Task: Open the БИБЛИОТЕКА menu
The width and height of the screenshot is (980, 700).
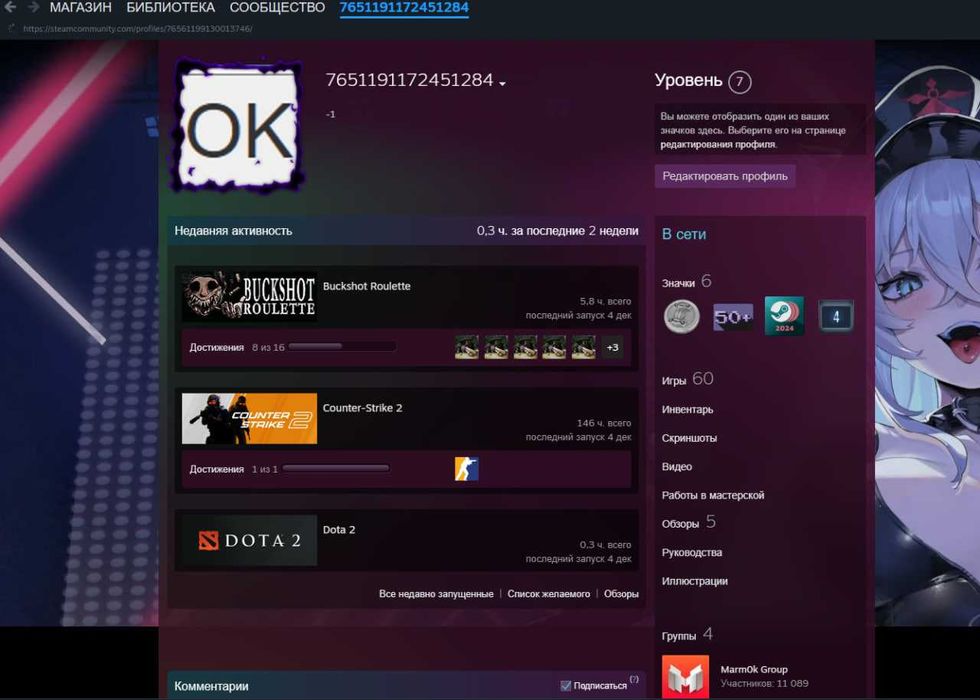Action: [x=171, y=8]
